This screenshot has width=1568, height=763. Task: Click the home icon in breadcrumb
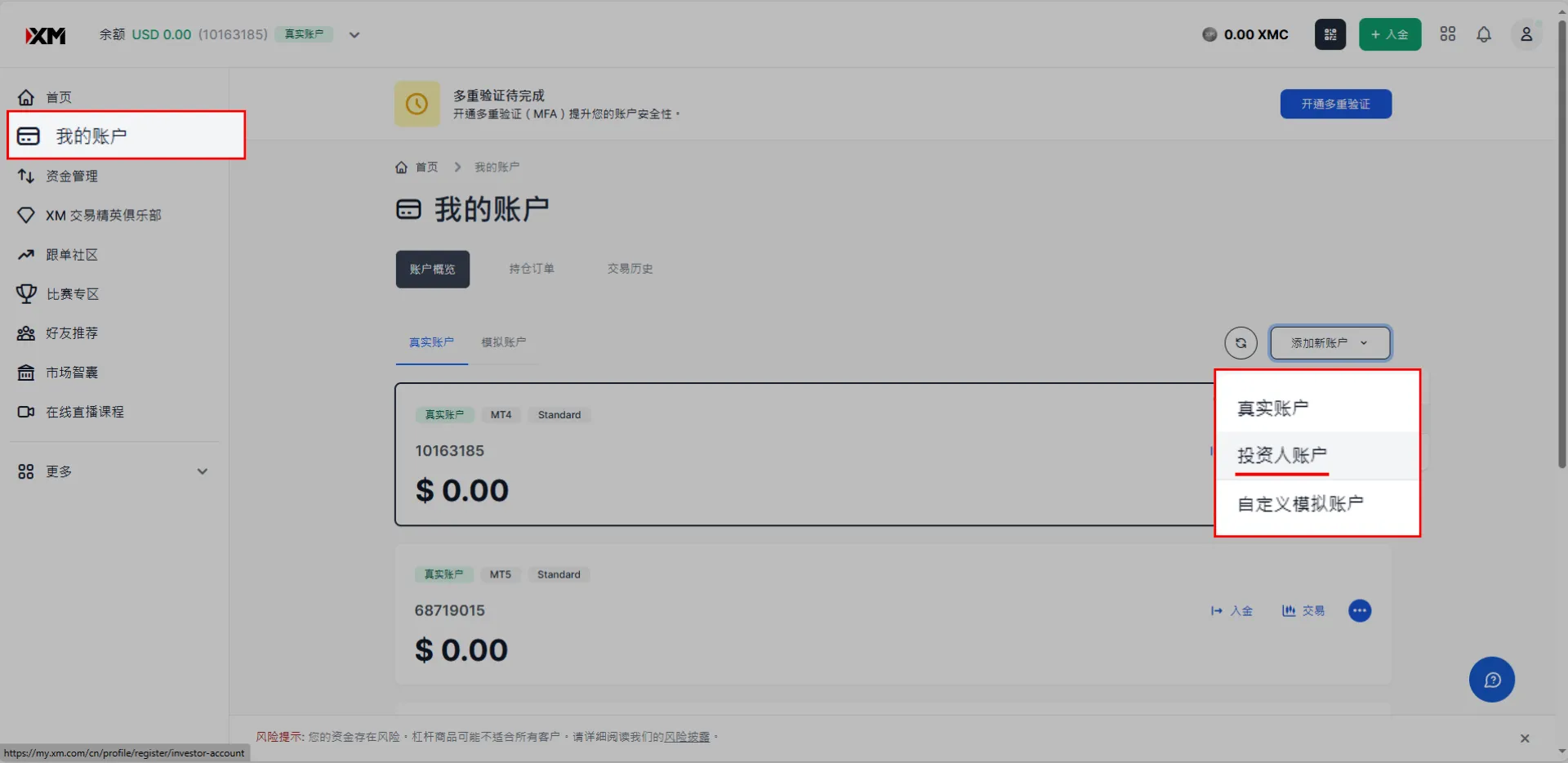[x=401, y=167]
